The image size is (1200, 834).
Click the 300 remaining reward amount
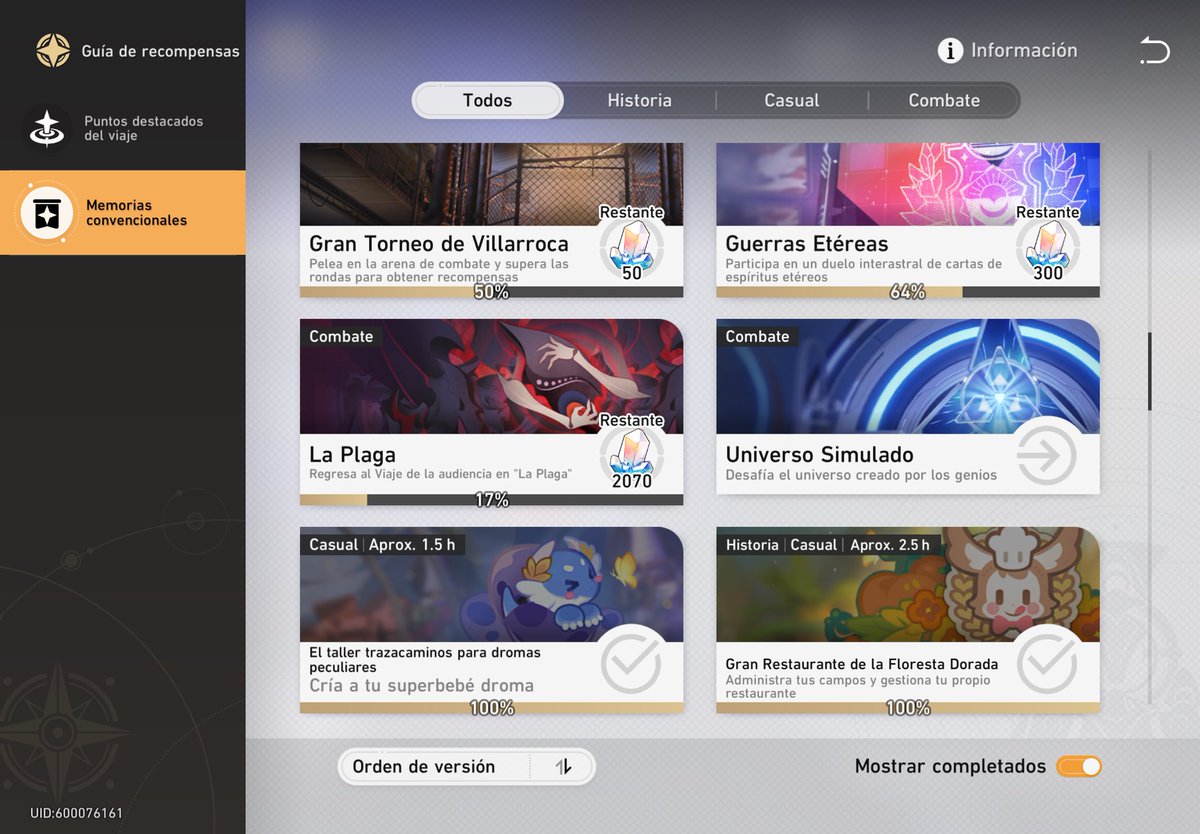(1048, 273)
